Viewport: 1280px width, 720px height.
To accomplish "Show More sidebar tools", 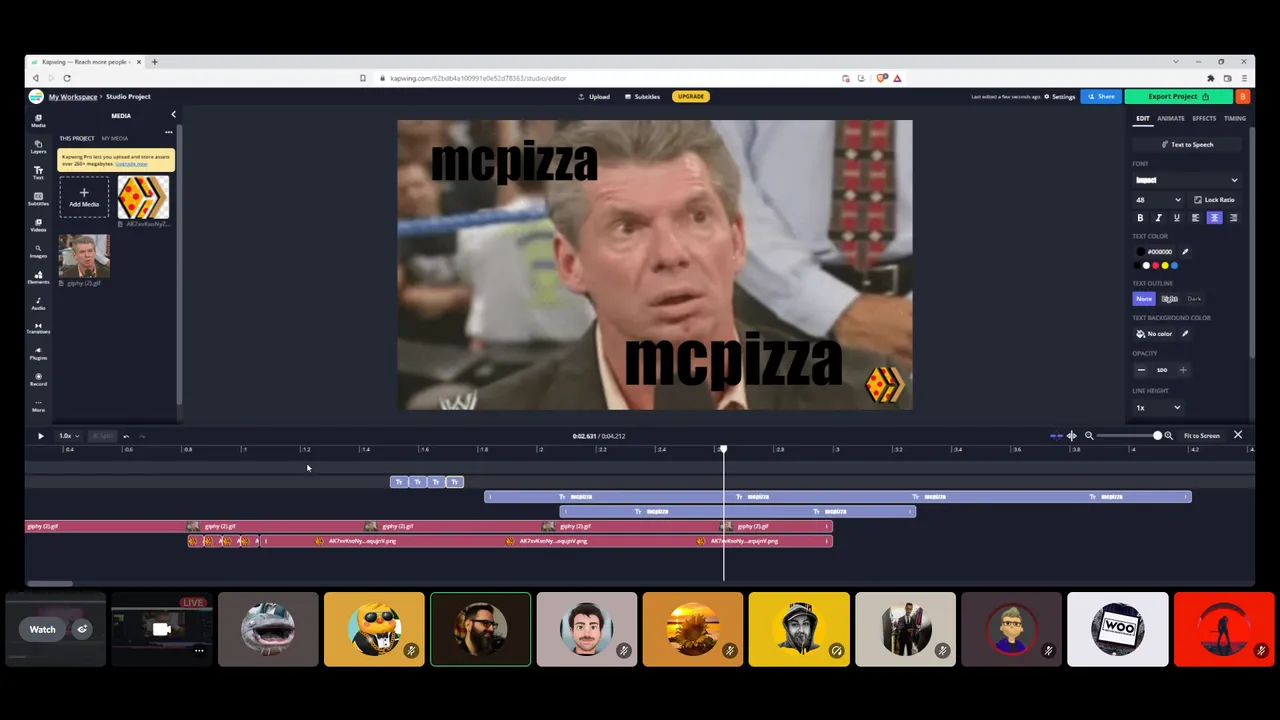I will (x=38, y=406).
